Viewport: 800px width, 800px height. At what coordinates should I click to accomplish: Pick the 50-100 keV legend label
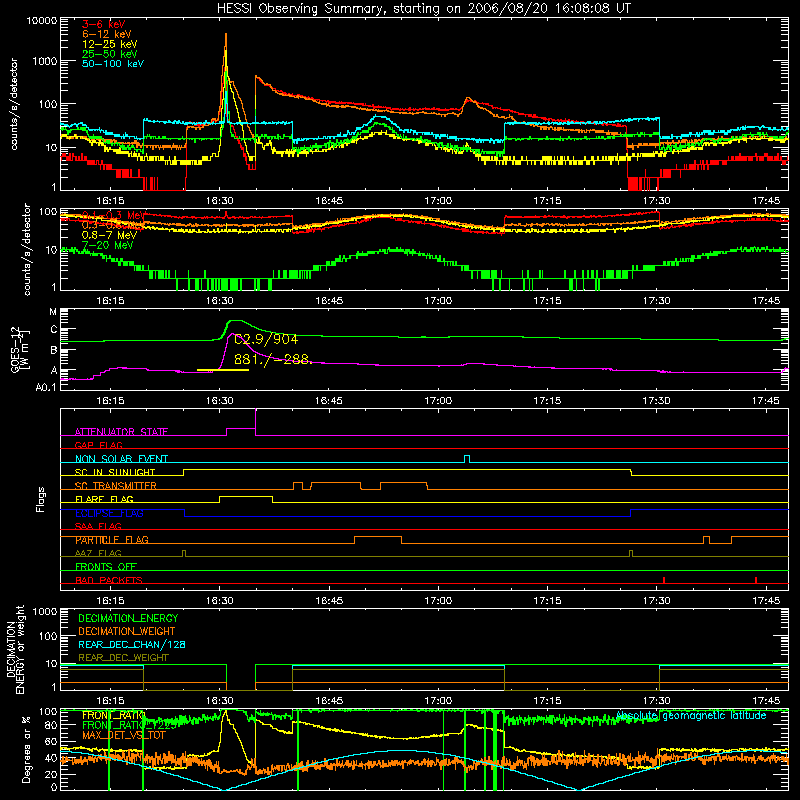(x=113, y=64)
